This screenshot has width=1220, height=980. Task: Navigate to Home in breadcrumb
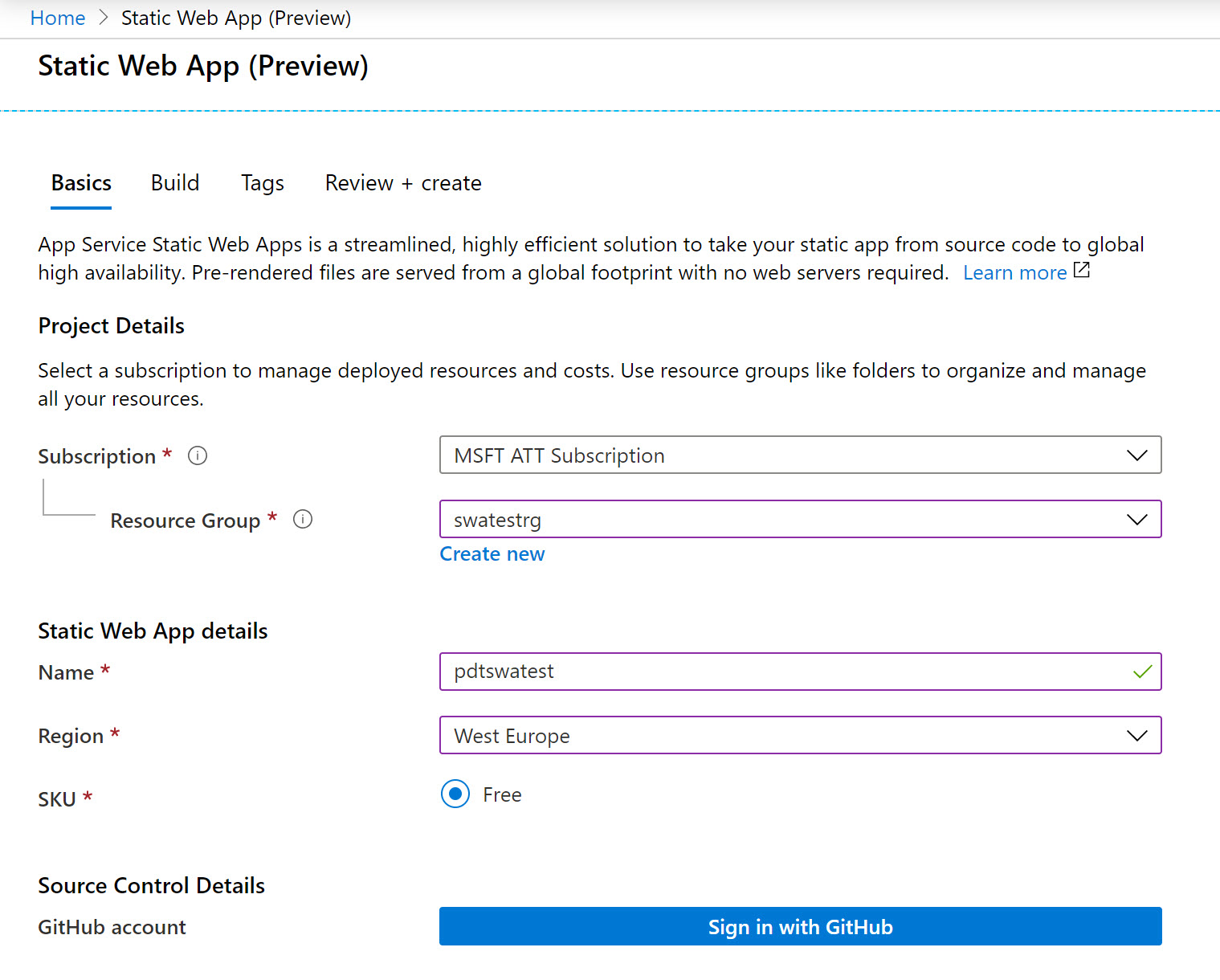click(58, 18)
